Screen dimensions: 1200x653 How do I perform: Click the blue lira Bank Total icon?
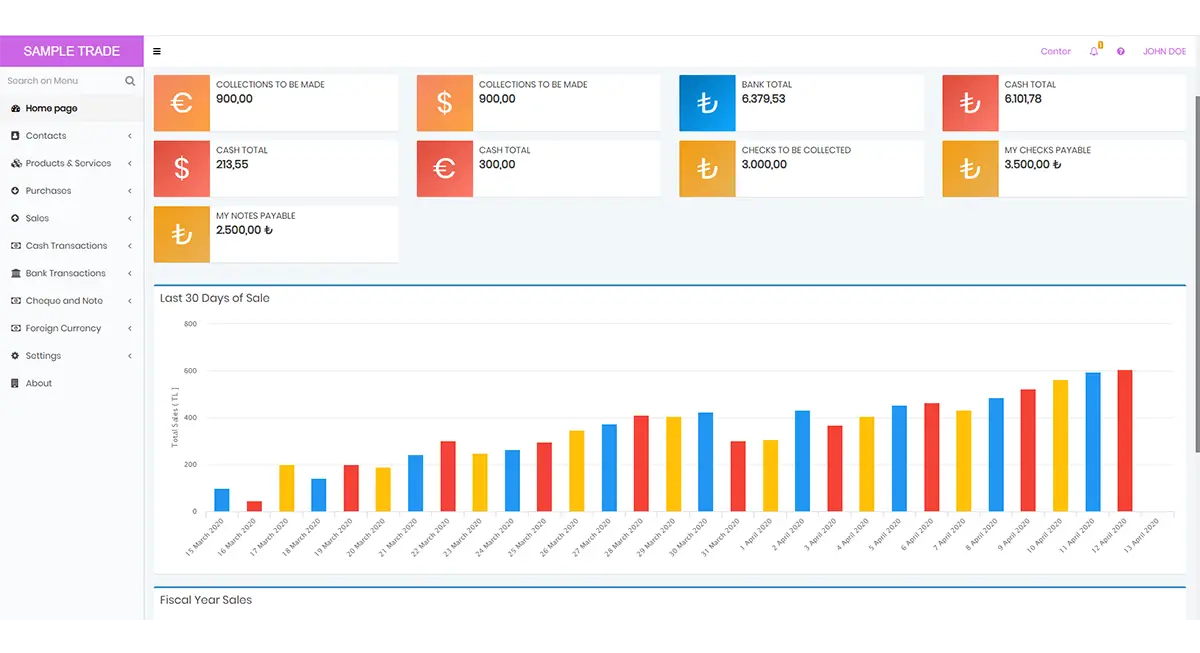(707, 102)
